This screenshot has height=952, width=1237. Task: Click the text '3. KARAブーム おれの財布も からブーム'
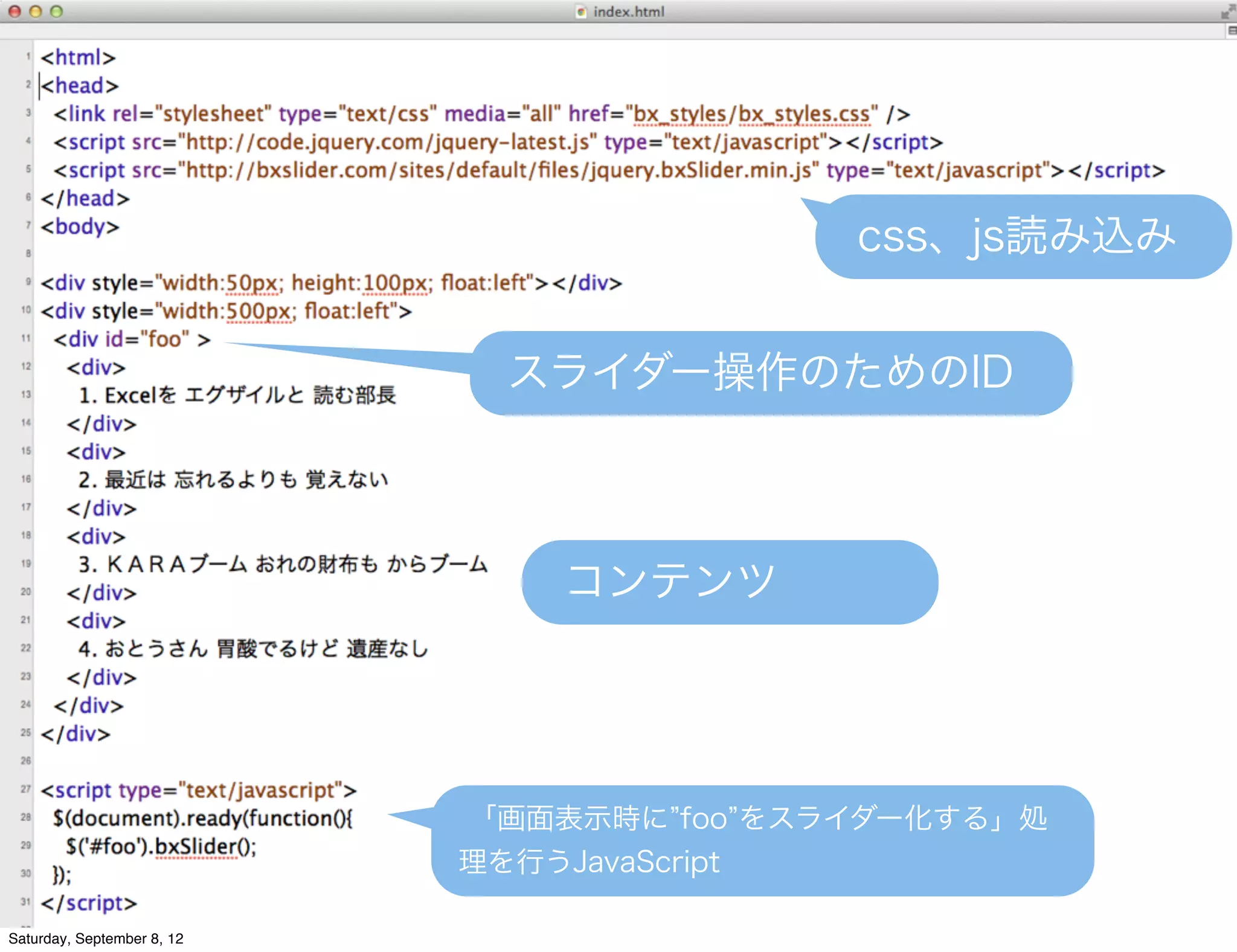click(283, 564)
